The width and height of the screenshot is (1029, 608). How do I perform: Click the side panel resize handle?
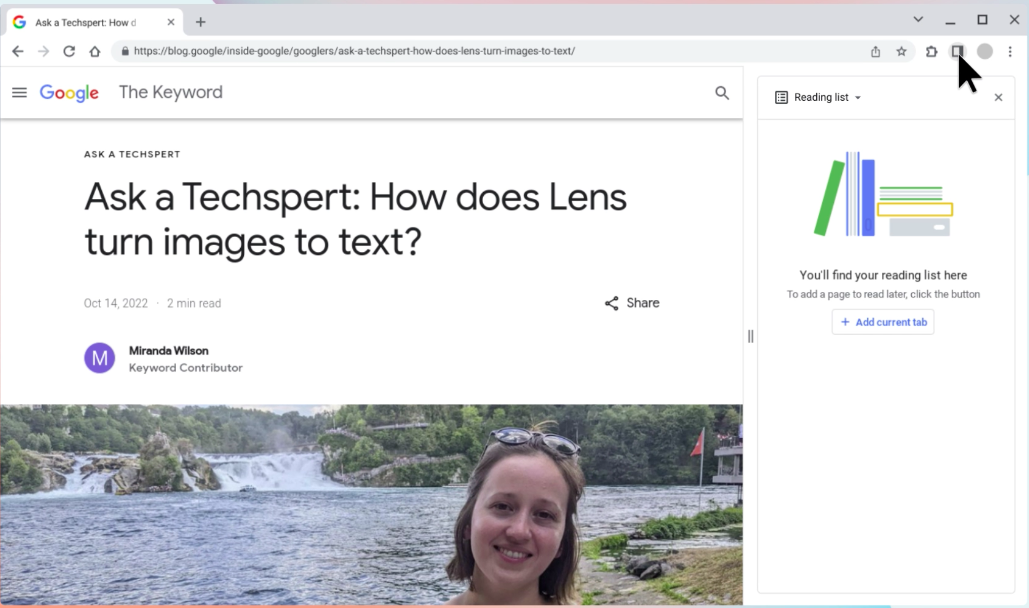tap(751, 336)
